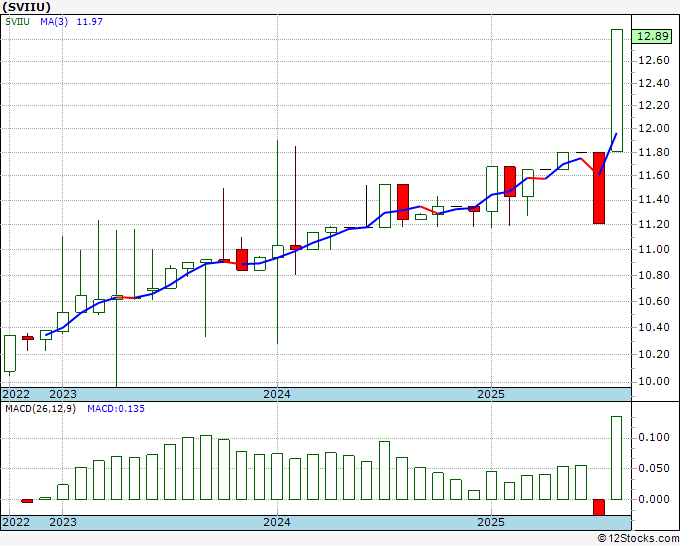
Task: Click 2023 on the price chart axis
Action: [x=63, y=394]
